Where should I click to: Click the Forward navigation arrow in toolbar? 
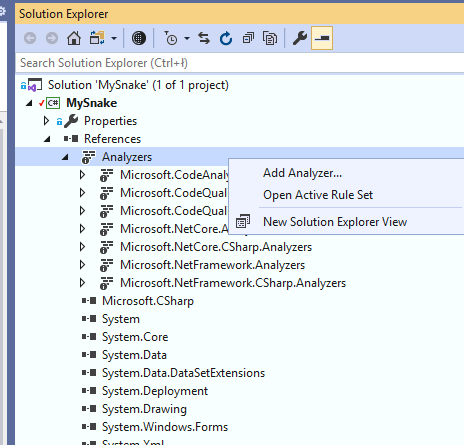(x=52, y=38)
